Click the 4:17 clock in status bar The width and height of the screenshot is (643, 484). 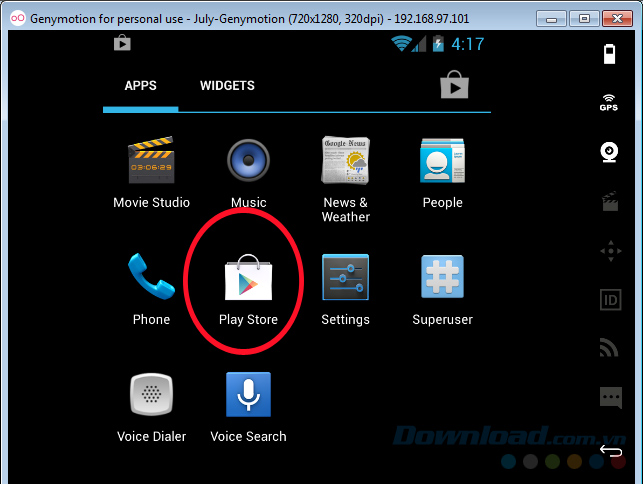(x=467, y=44)
